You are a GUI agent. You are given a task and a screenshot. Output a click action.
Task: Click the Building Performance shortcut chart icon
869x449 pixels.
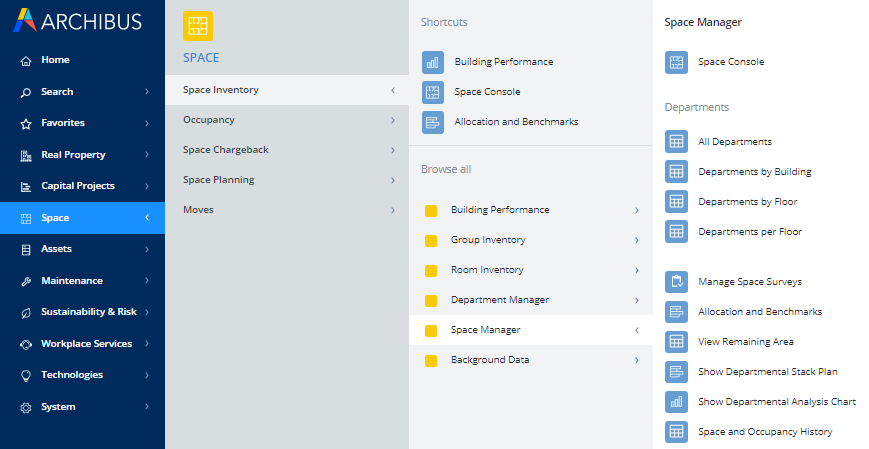pyautogui.click(x=433, y=62)
